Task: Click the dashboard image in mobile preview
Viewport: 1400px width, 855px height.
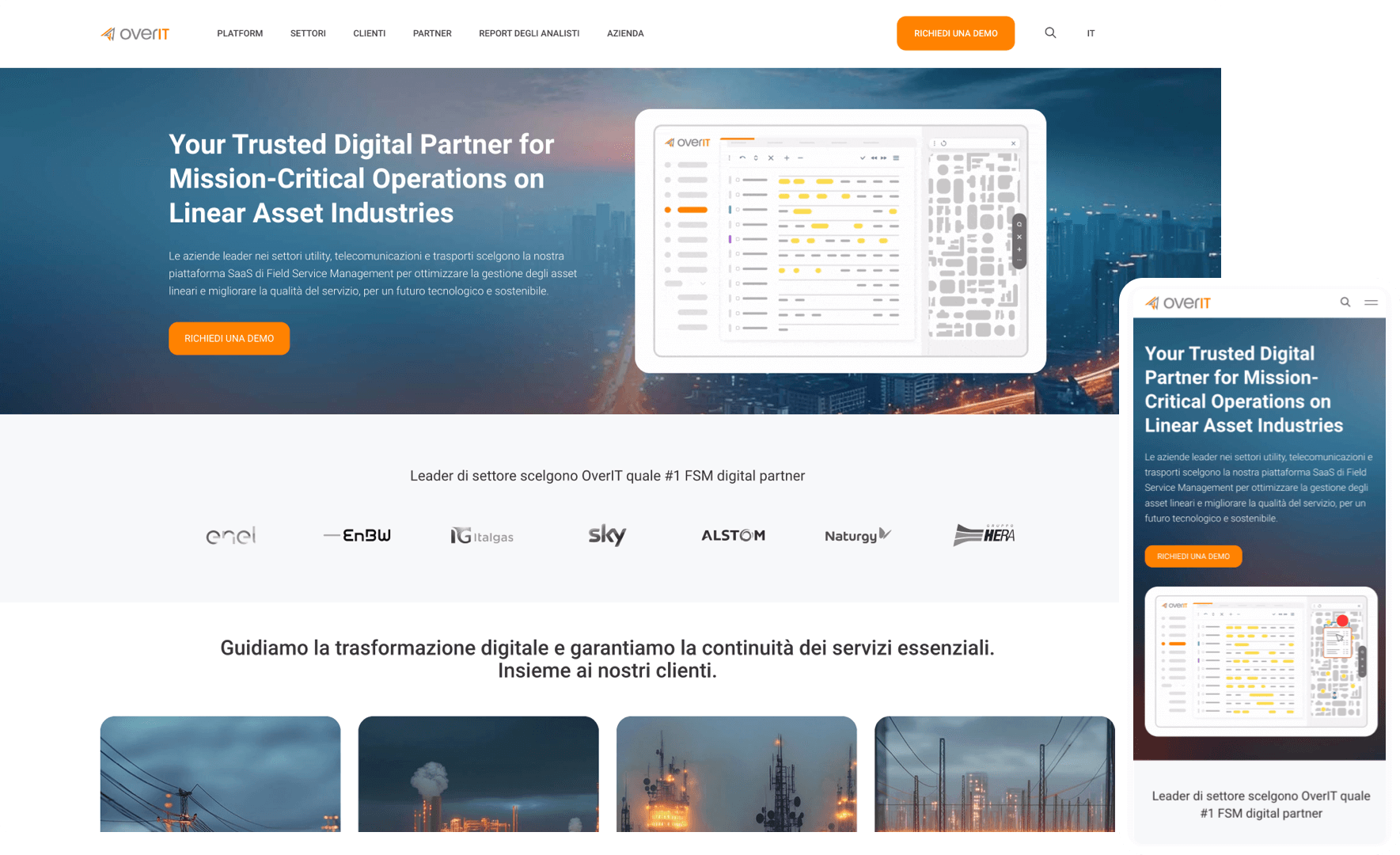Action: point(1261,662)
